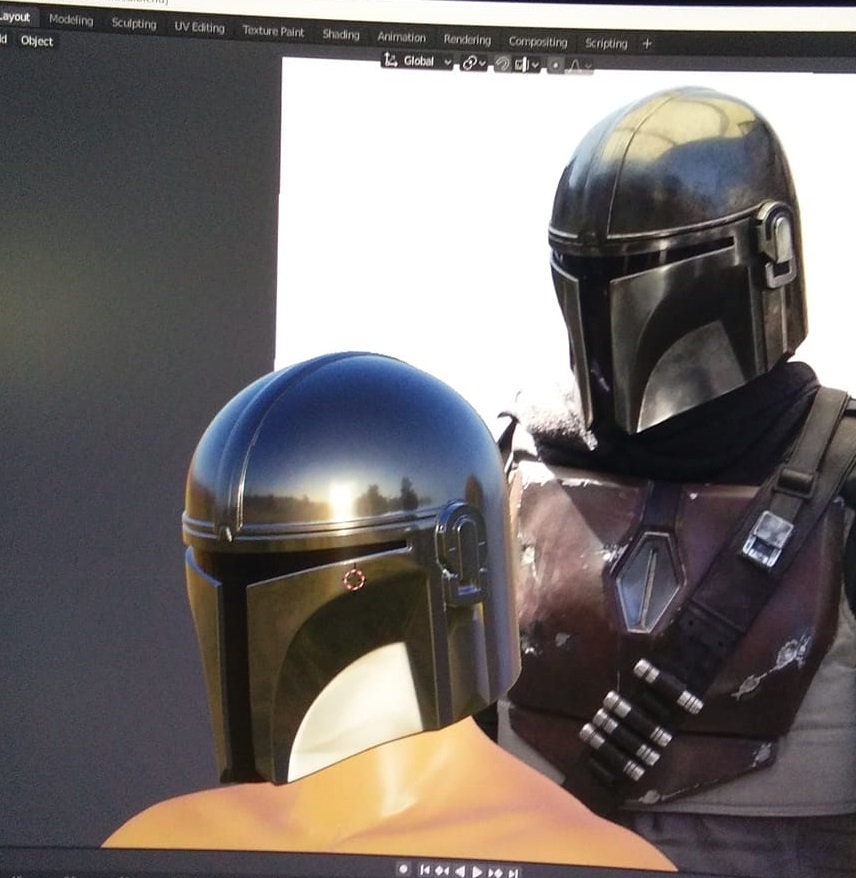Add a new workspace with the + button
Viewport: 856px width, 878px height.
pyautogui.click(x=645, y=43)
